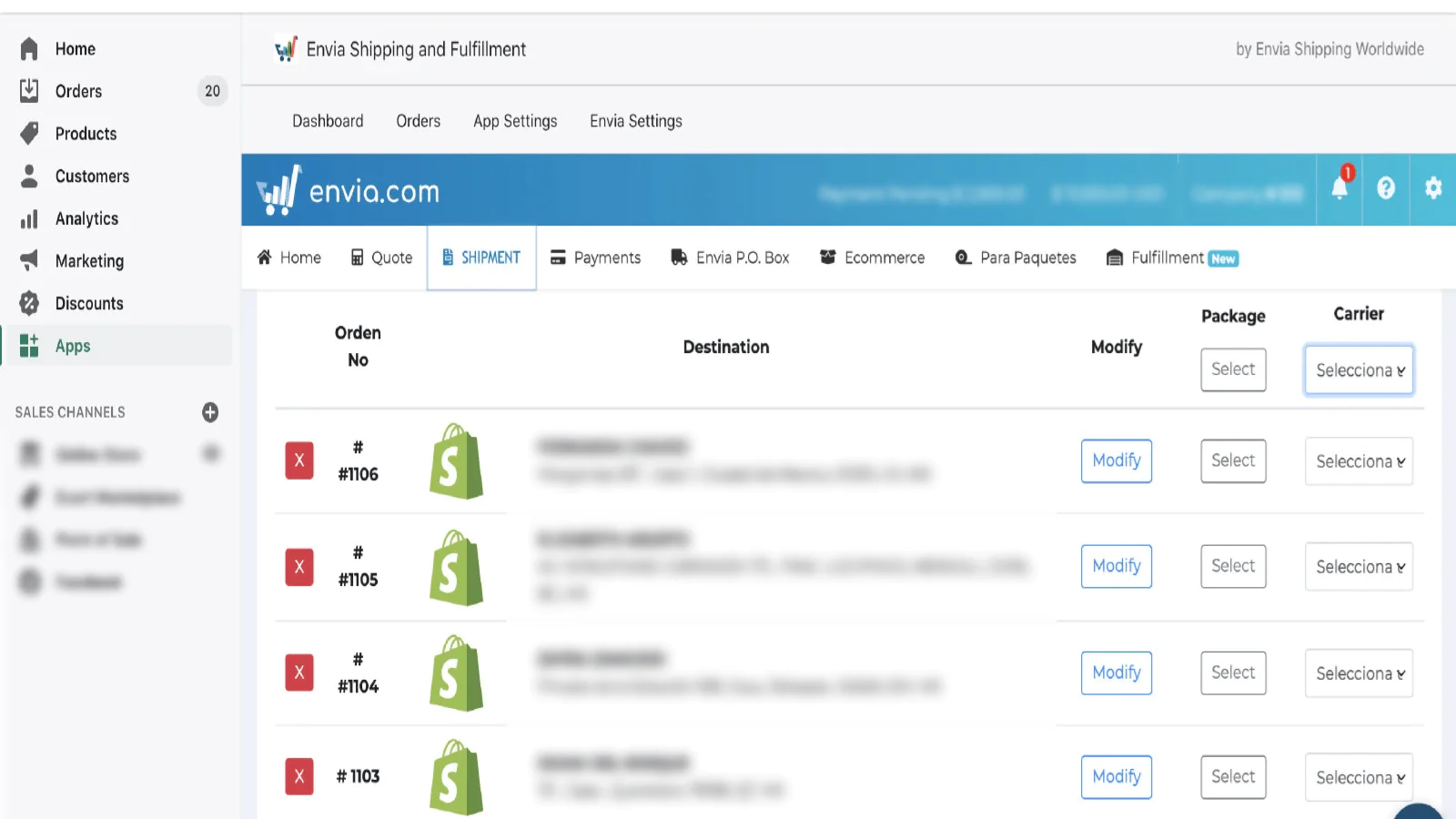Remove order #1106 with the red X
Image resolution: width=1456 pixels, height=819 pixels.
coord(299,460)
